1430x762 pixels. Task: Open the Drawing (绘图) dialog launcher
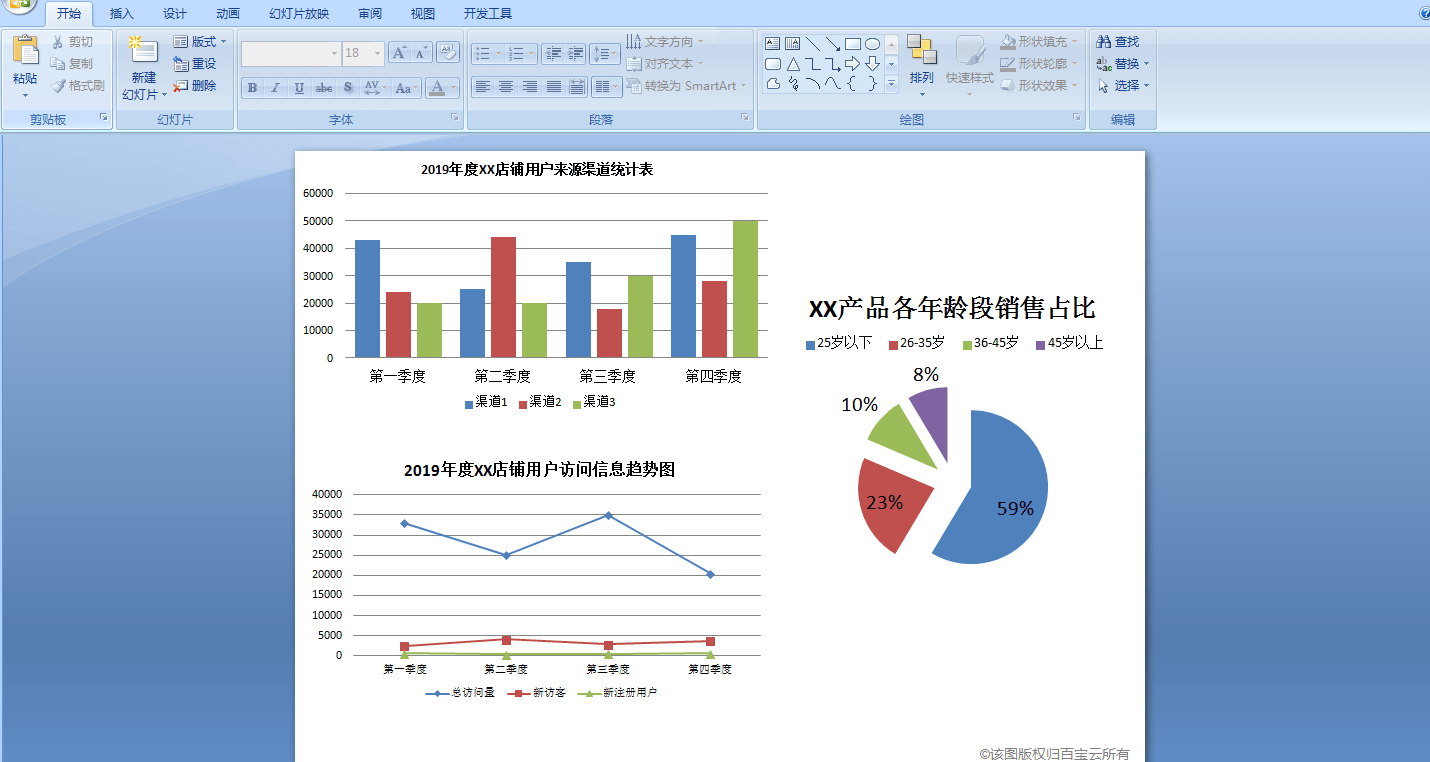(1077, 118)
